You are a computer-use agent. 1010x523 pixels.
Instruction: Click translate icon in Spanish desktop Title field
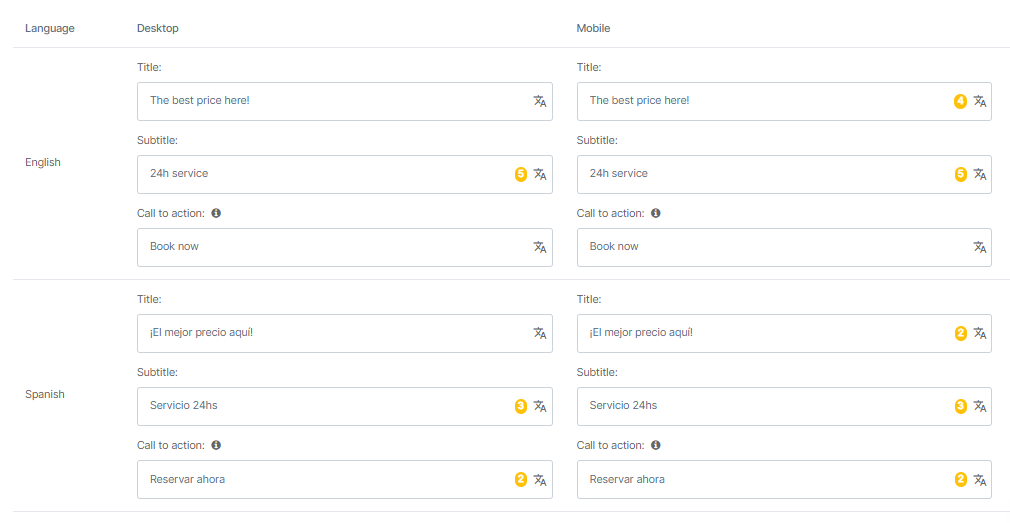(540, 333)
